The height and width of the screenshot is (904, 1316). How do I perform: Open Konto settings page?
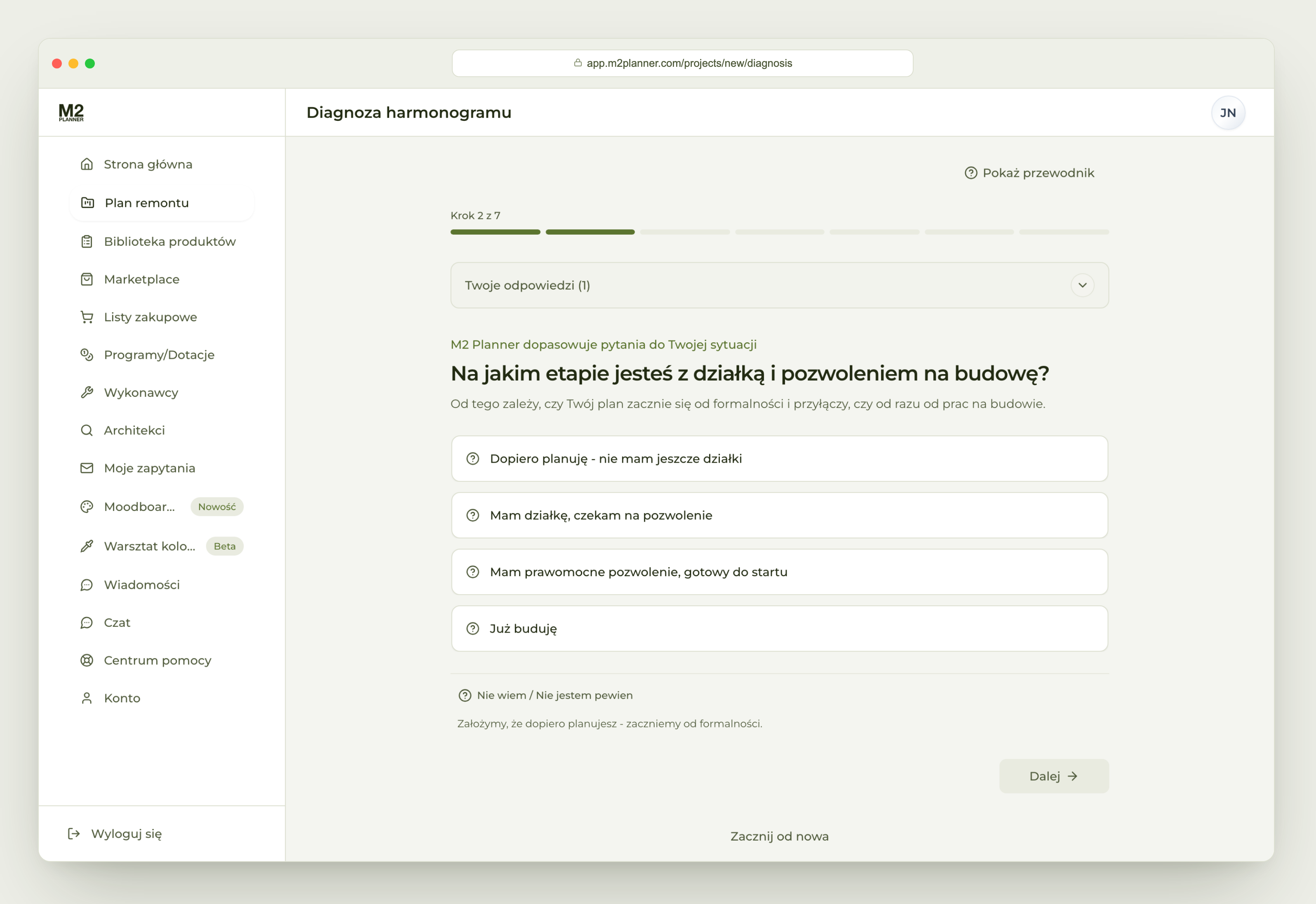click(x=162, y=698)
